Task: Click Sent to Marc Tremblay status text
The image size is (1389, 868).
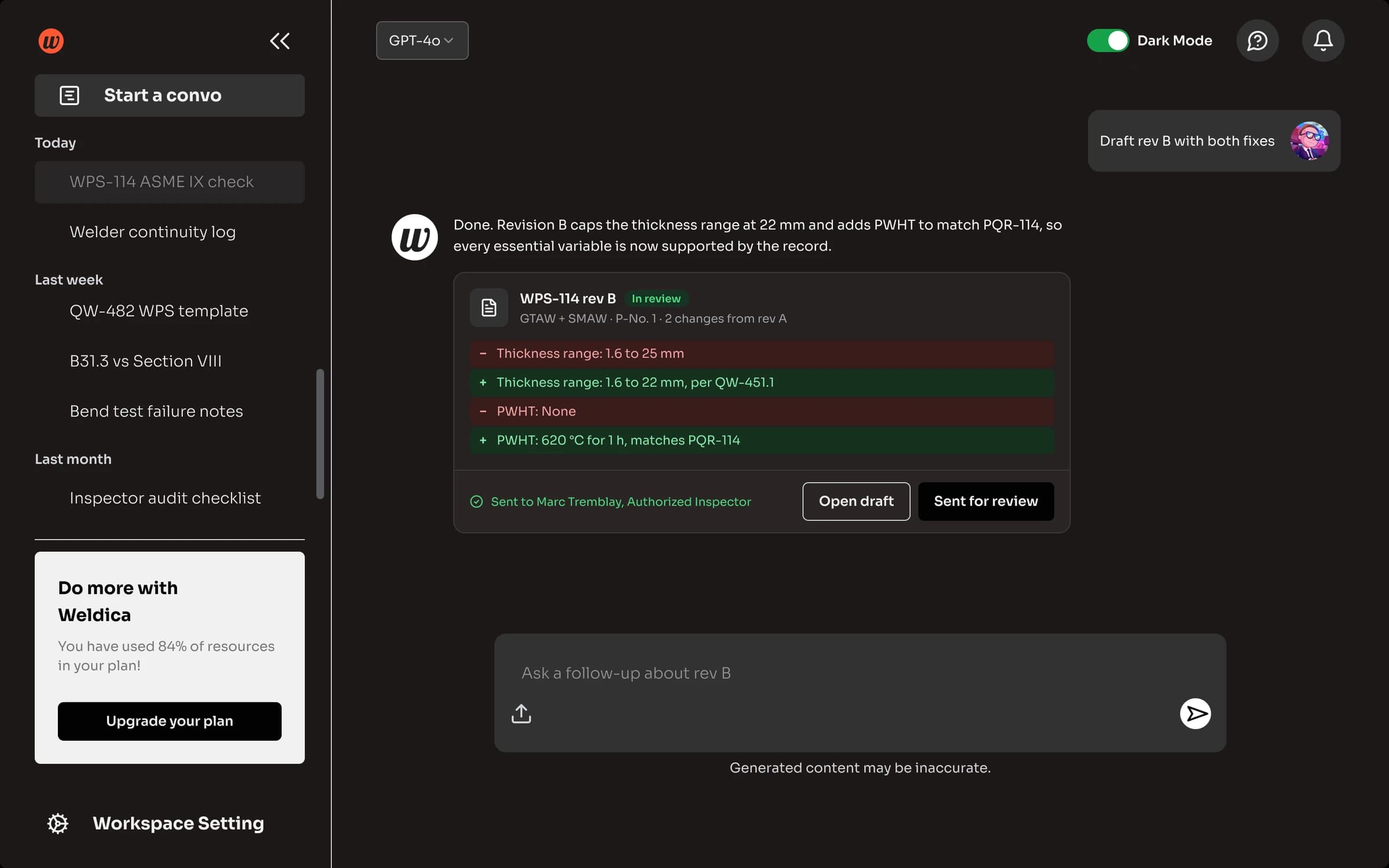Action: tap(621, 501)
